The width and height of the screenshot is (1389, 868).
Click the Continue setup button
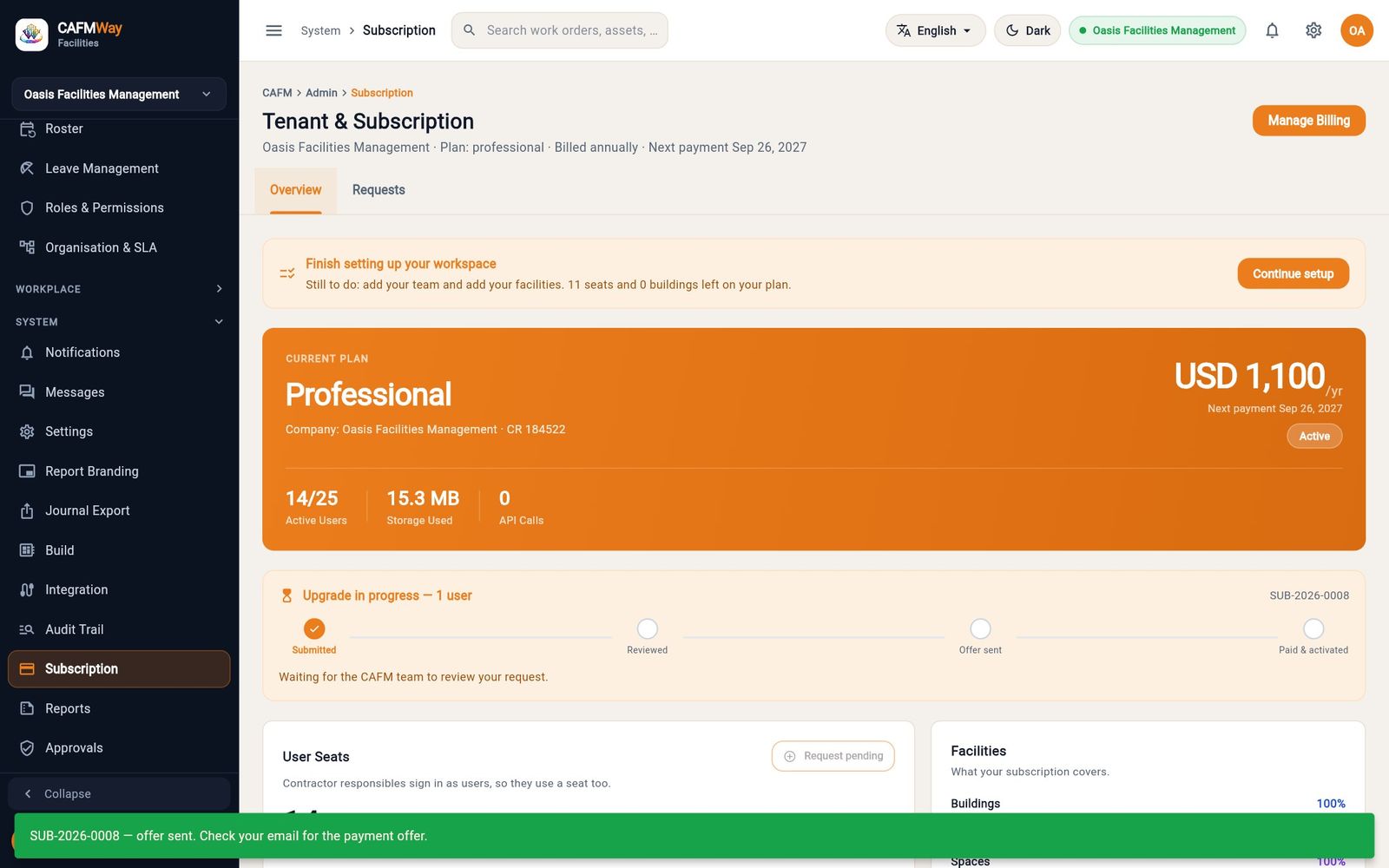1293,273
